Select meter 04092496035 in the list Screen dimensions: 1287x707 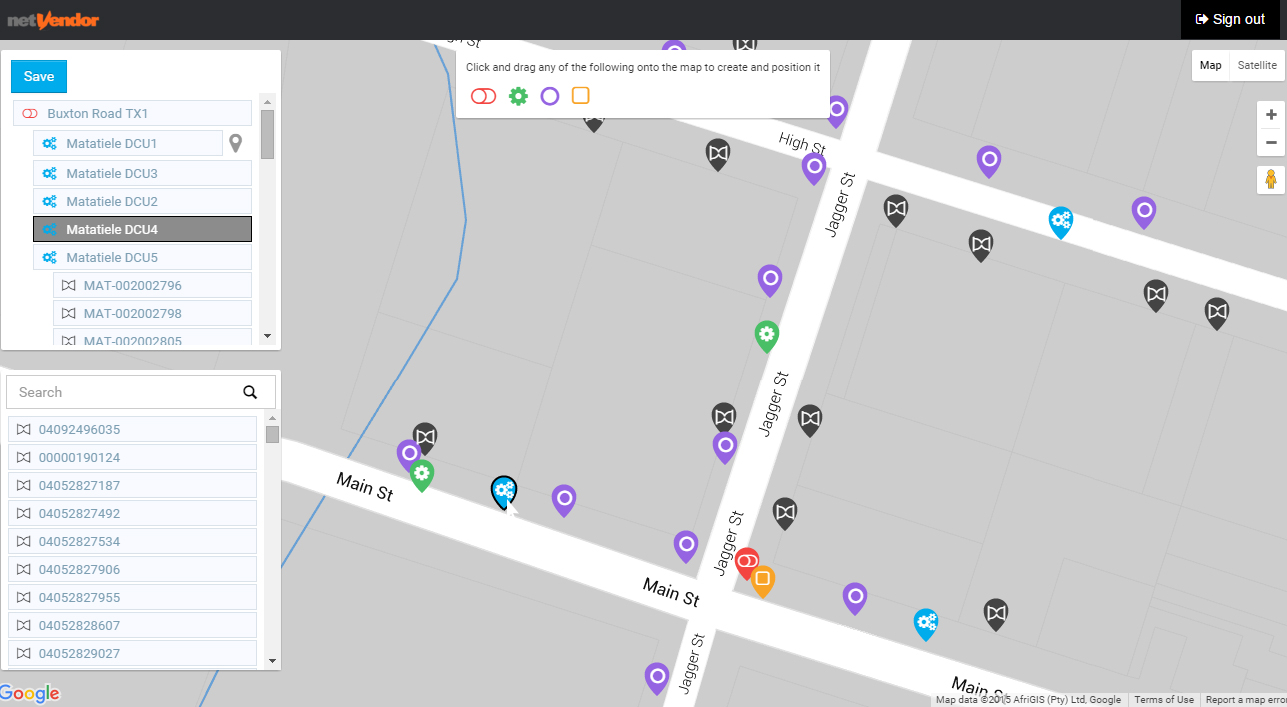(133, 430)
